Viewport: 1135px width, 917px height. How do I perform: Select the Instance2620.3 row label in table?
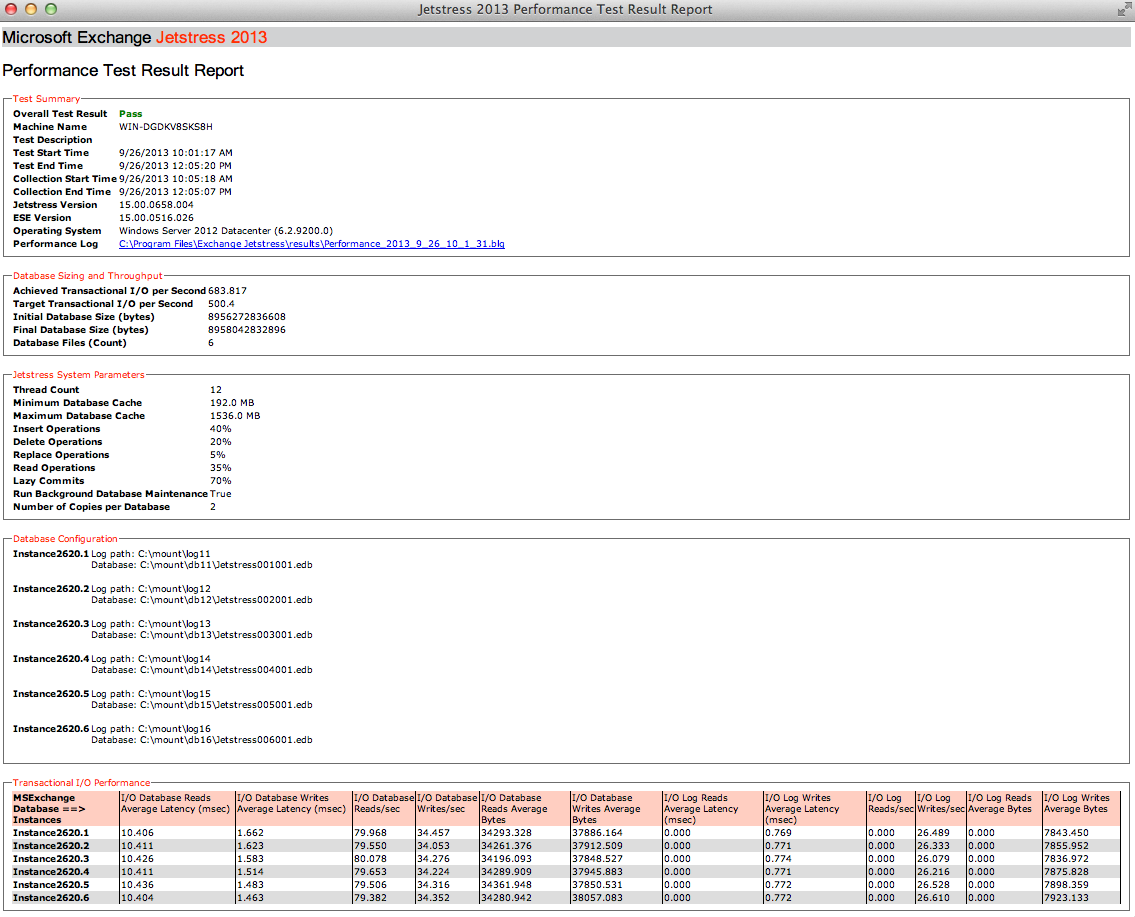click(x=51, y=859)
